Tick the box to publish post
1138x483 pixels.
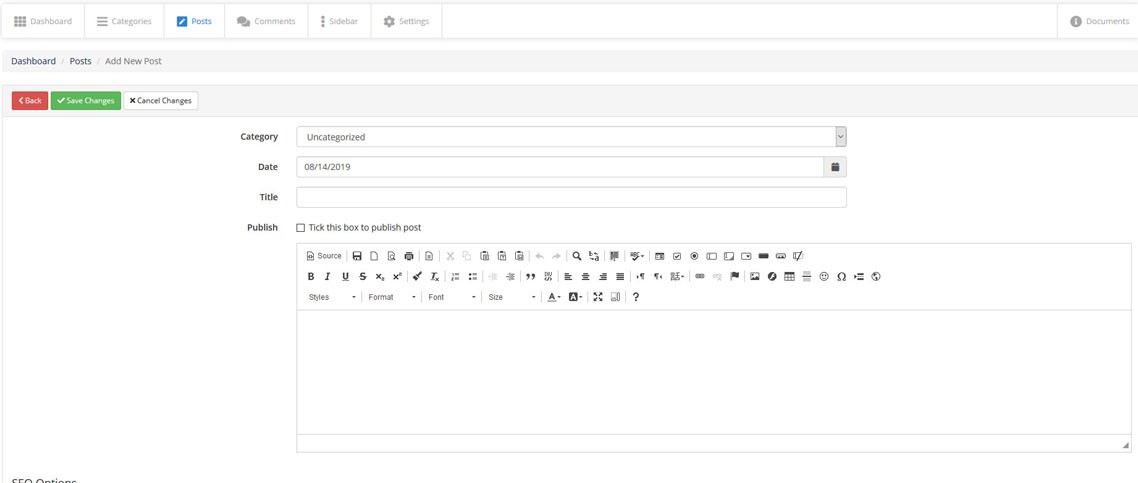pos(301,228)
